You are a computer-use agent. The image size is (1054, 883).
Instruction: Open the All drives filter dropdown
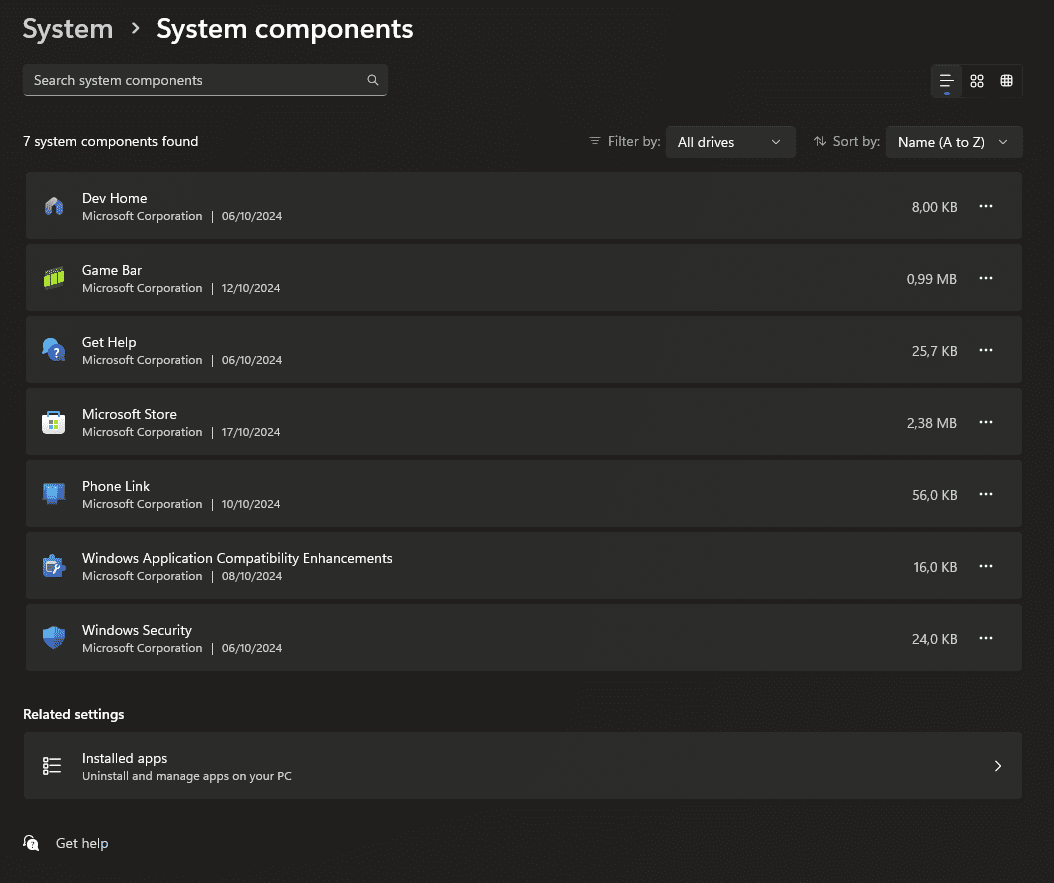[730, 142]
